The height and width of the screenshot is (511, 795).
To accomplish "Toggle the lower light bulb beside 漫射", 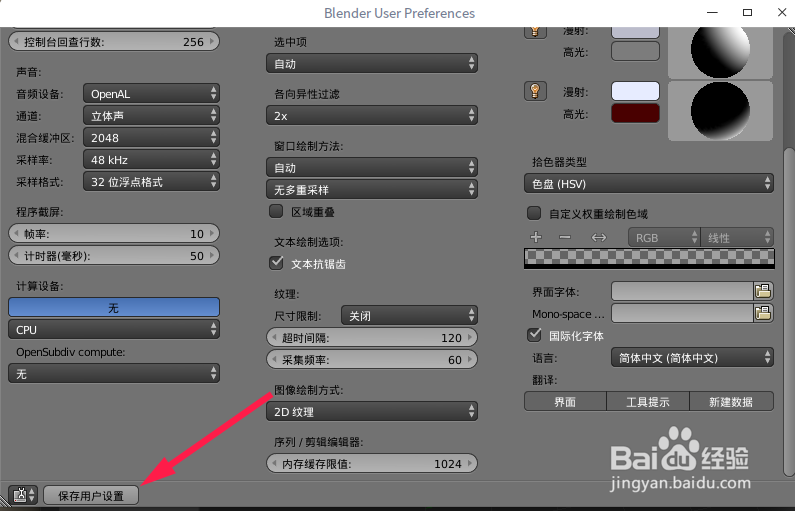I will tap(535, 91).
